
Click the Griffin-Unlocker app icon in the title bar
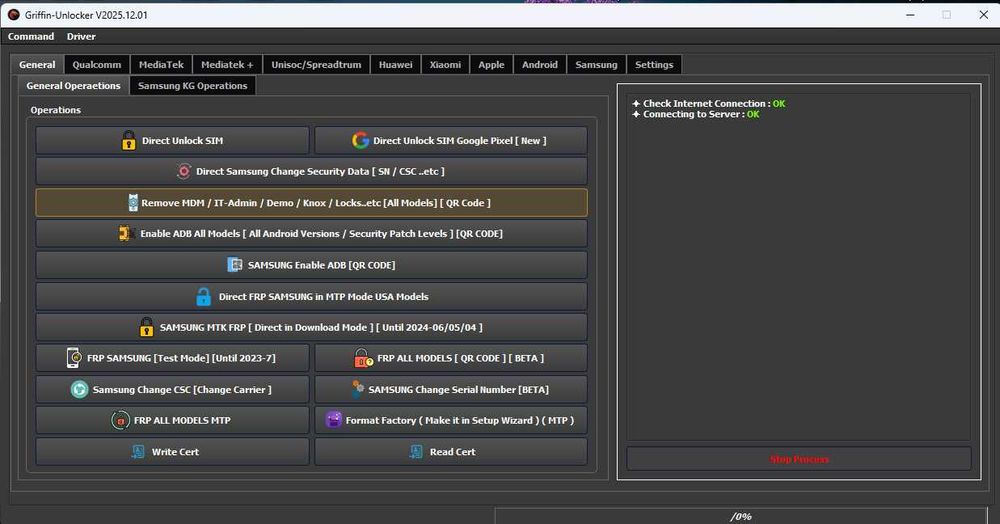(x=13, y=15)
